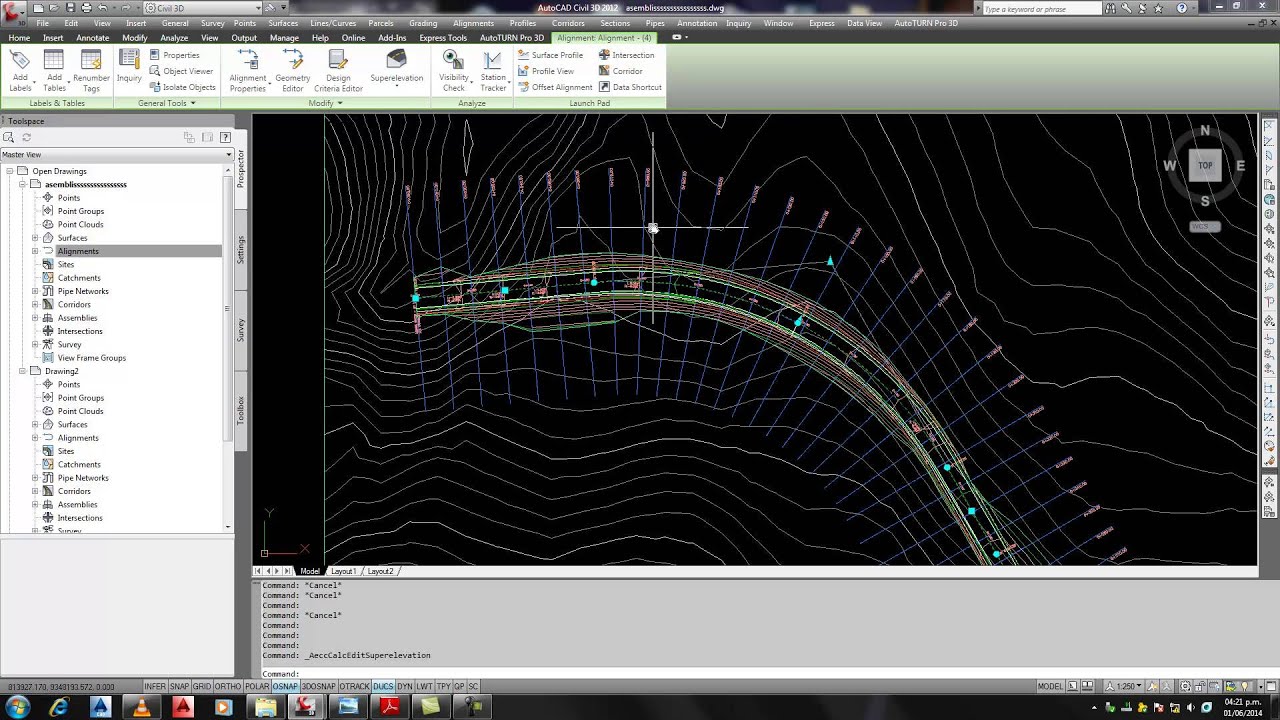Toggle INFER constraints in the status bar
Viewport: 1280px width, 720px height.
pos(155,687)
